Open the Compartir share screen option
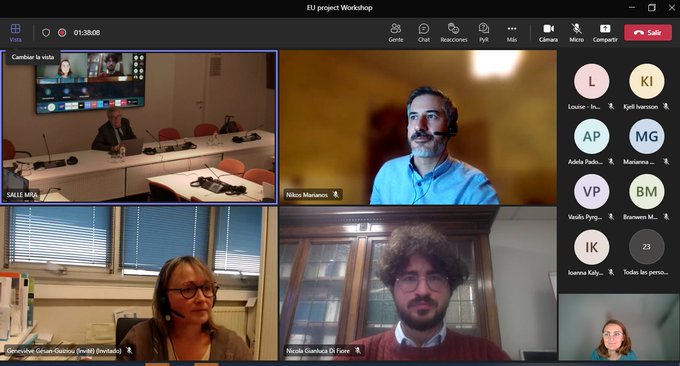The width and height of the screenshot is (680, 366). [605, 33]
